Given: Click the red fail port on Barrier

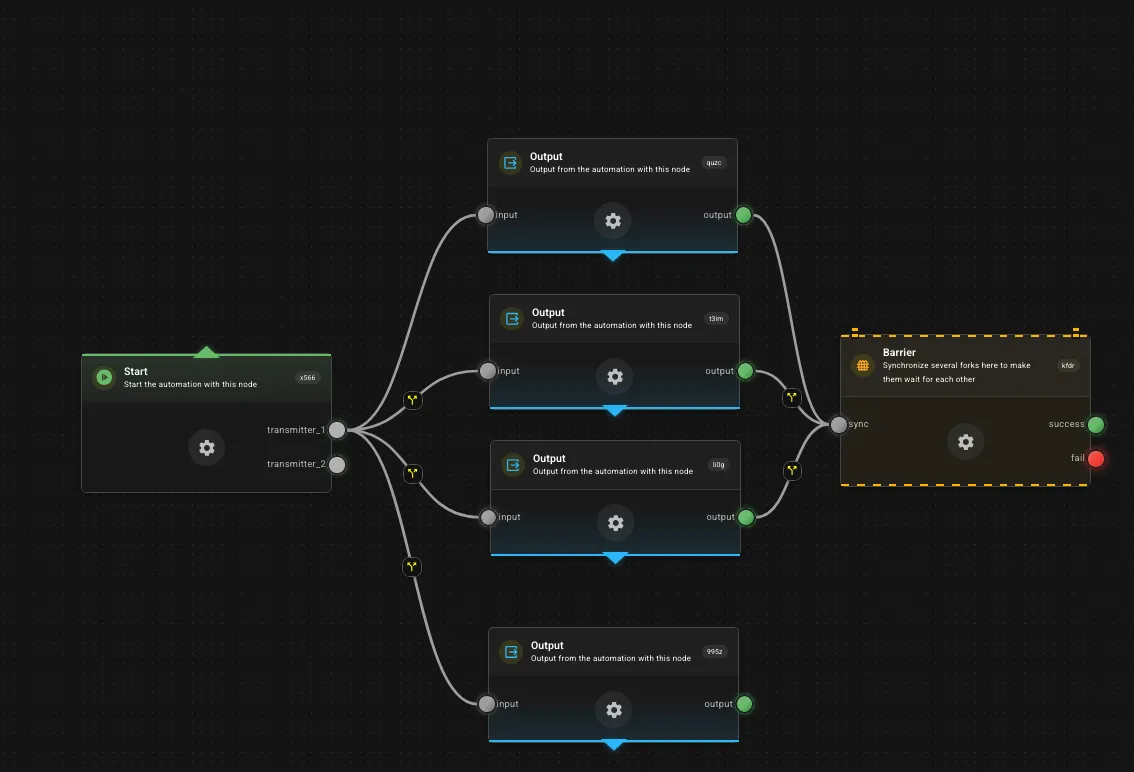Looking at the screenshot, I should 1096,459.
